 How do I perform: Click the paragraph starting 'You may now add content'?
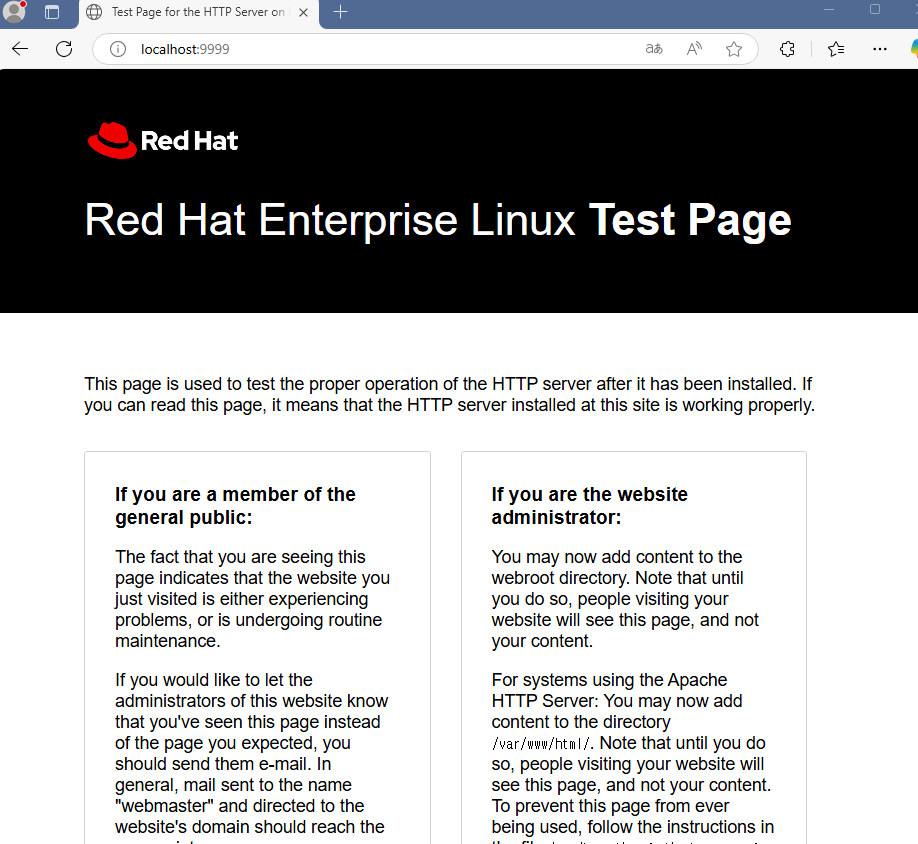tap(625, 599)
